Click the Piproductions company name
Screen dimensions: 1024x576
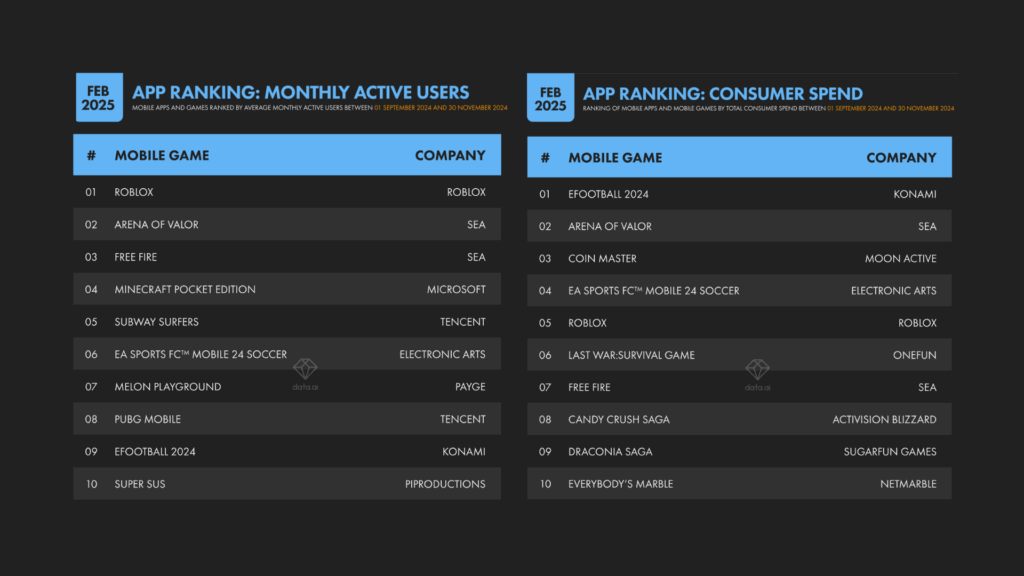click(x=445, y=484)
